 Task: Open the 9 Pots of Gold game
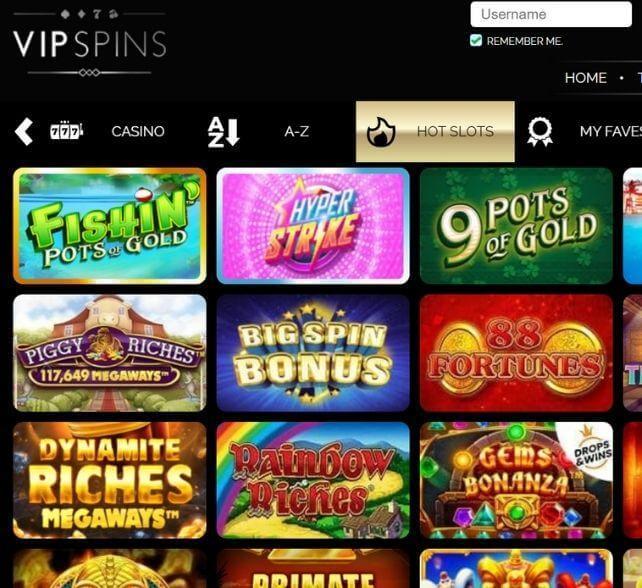pyautogui.click(x=516, y=226)
